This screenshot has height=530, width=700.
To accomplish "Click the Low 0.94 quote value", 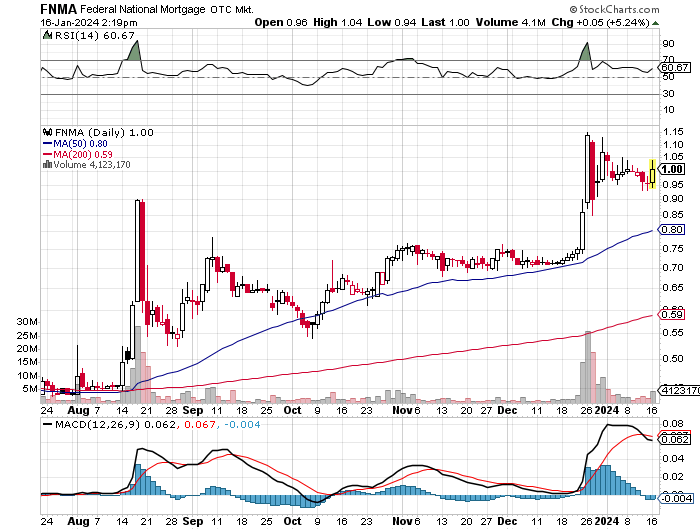I will (392, 22).
